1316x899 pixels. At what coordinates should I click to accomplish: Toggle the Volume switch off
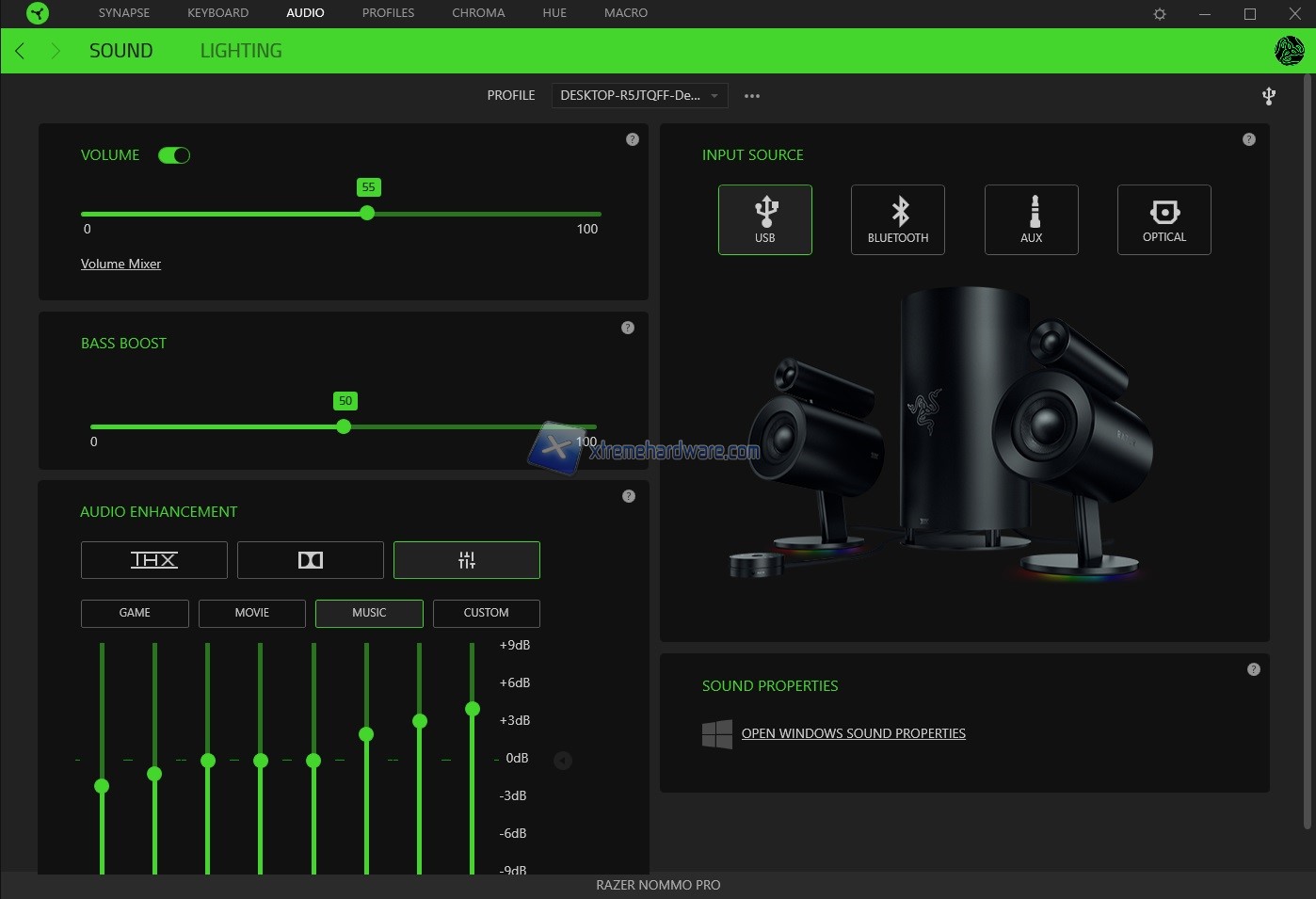pyautogui.click(x=174, y=155)
